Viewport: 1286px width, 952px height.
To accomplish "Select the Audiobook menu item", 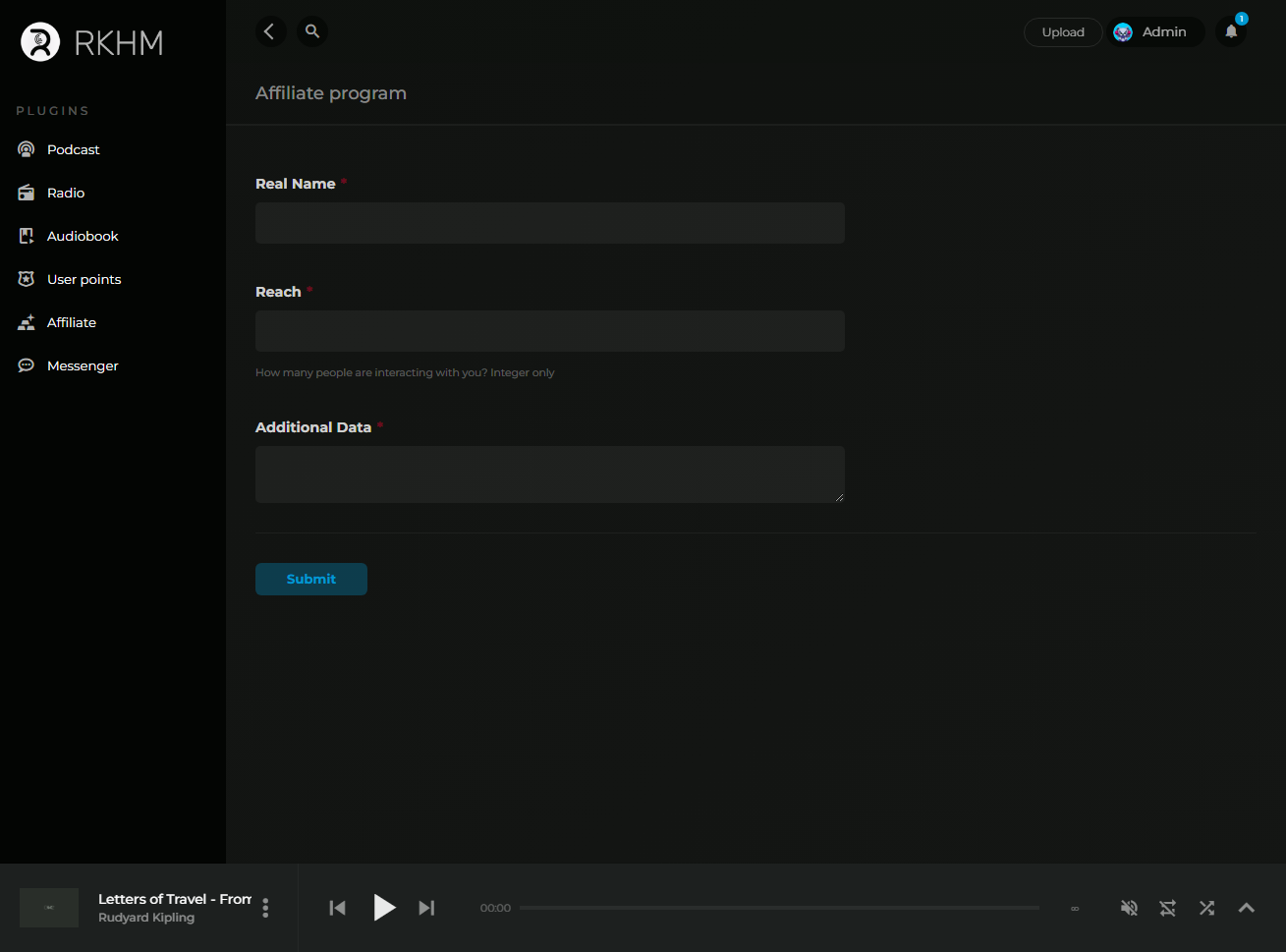I will pos(83,236).
